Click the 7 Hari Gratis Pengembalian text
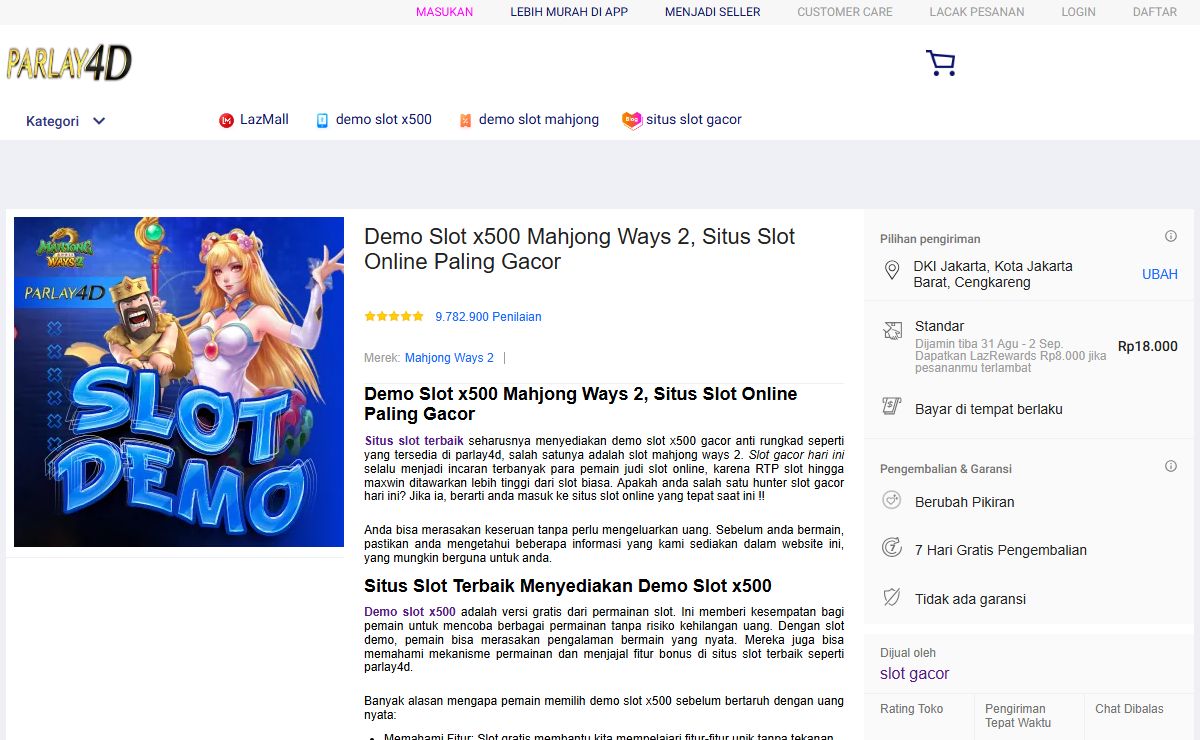 pyautogui.click(x=1001, y=550)
